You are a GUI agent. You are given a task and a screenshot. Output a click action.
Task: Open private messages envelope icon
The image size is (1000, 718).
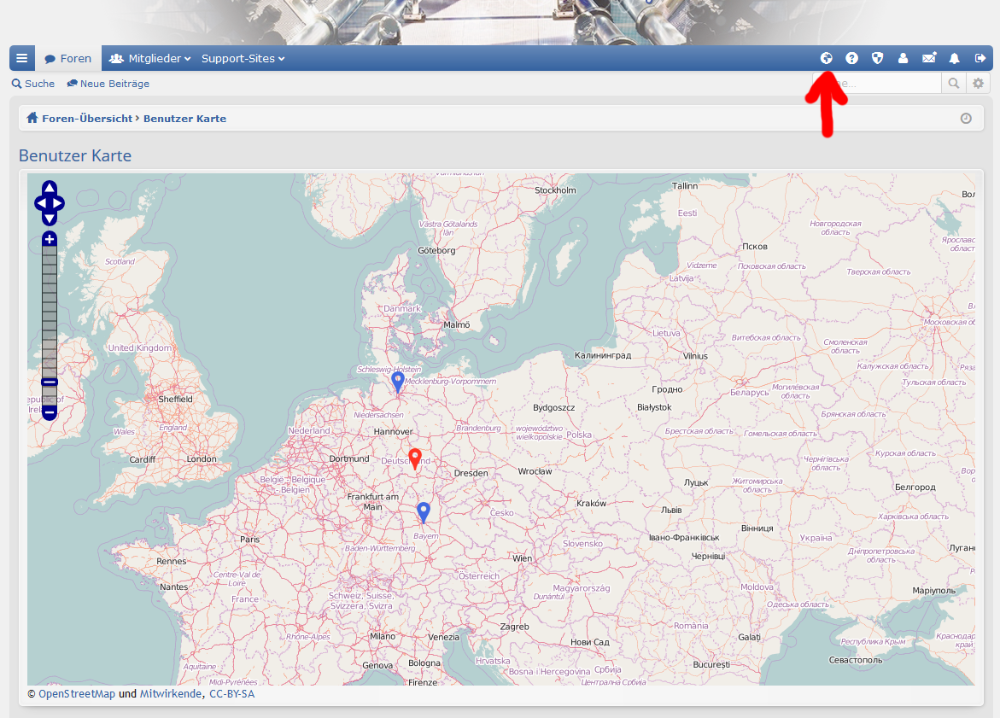click(929, 58)
